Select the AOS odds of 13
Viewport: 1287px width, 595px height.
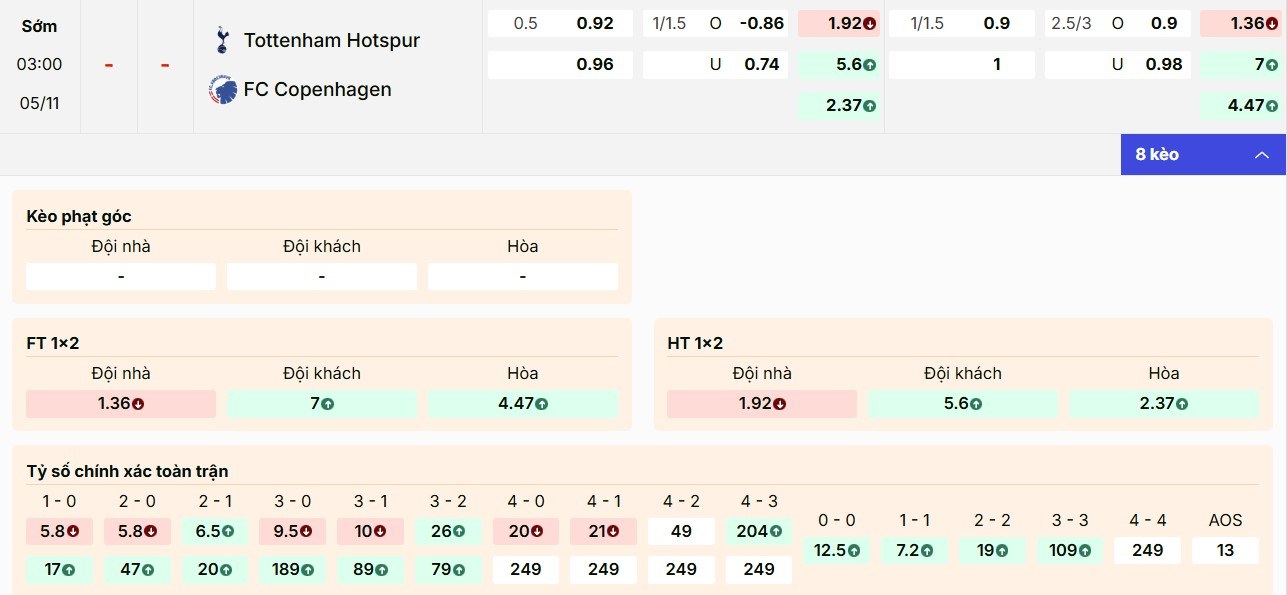point(1225,549)
